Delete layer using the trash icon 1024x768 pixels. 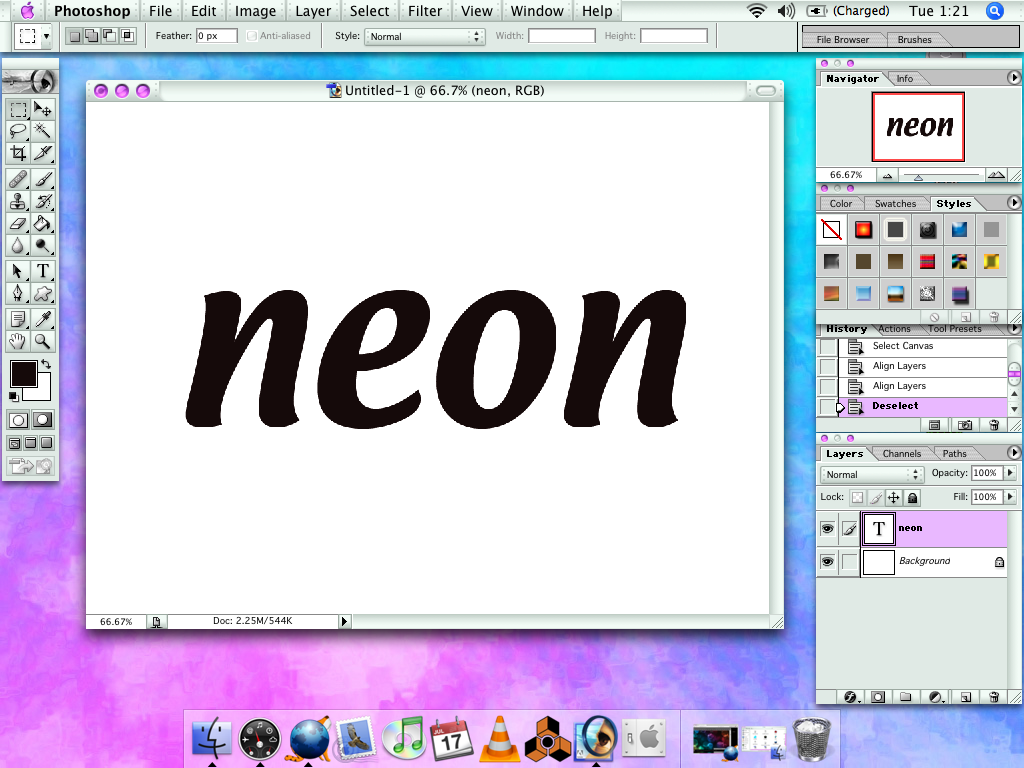tap(994, 696)
